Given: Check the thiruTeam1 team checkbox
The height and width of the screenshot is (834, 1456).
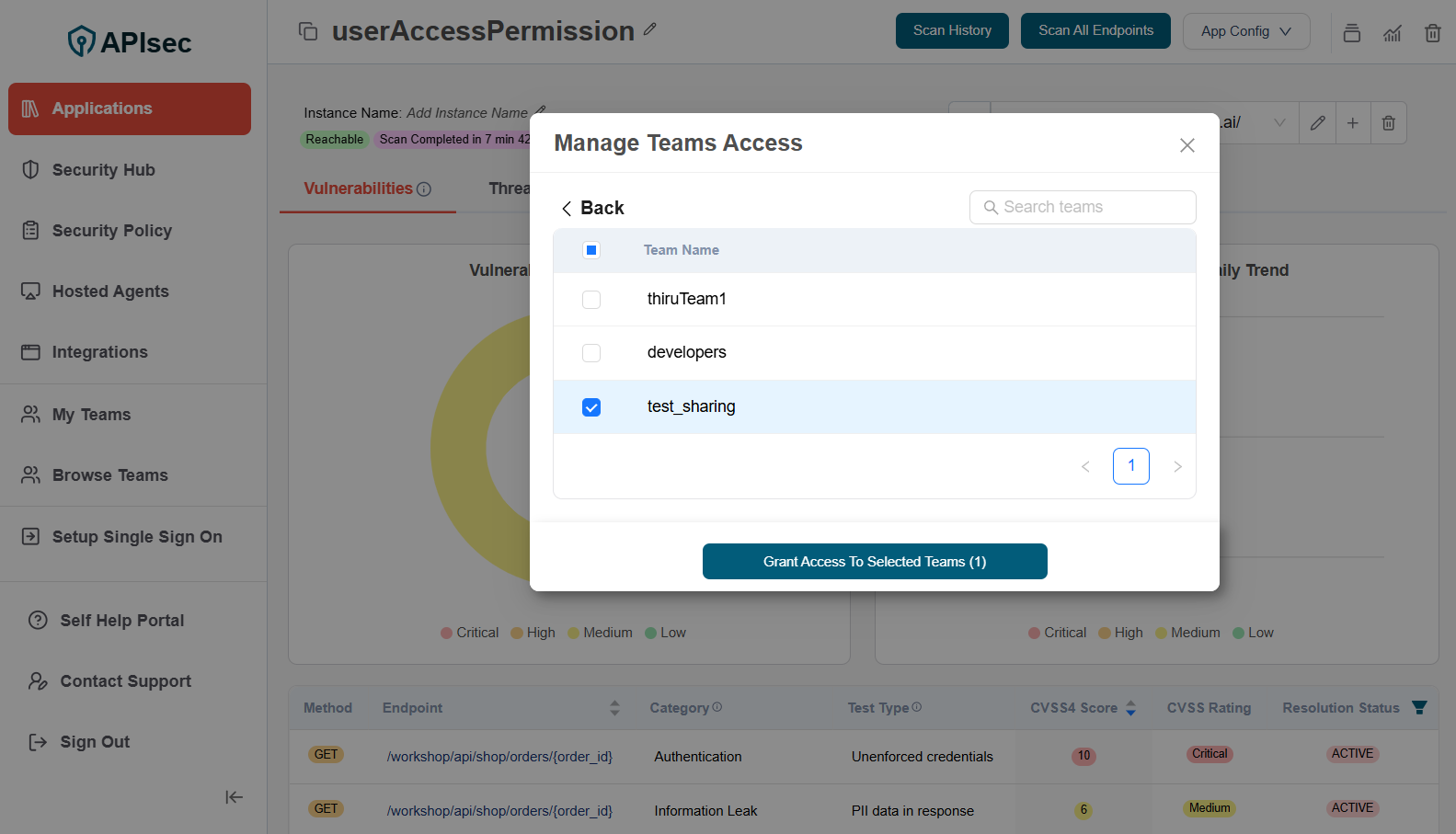Looking at the screenshot, I should [591, 300].
